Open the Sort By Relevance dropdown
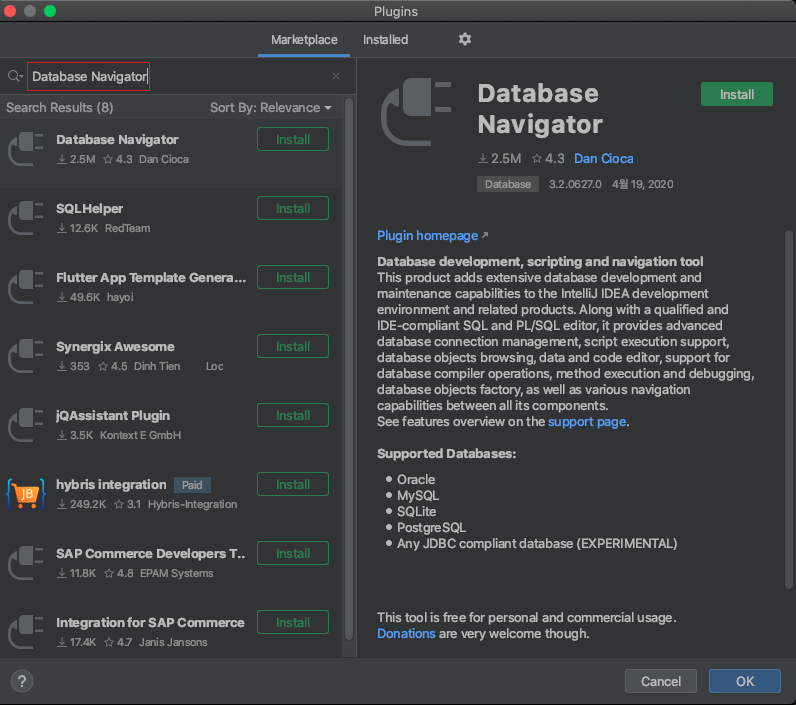The height and width of the screenshot is (705, 796). (x=271, y=108)
